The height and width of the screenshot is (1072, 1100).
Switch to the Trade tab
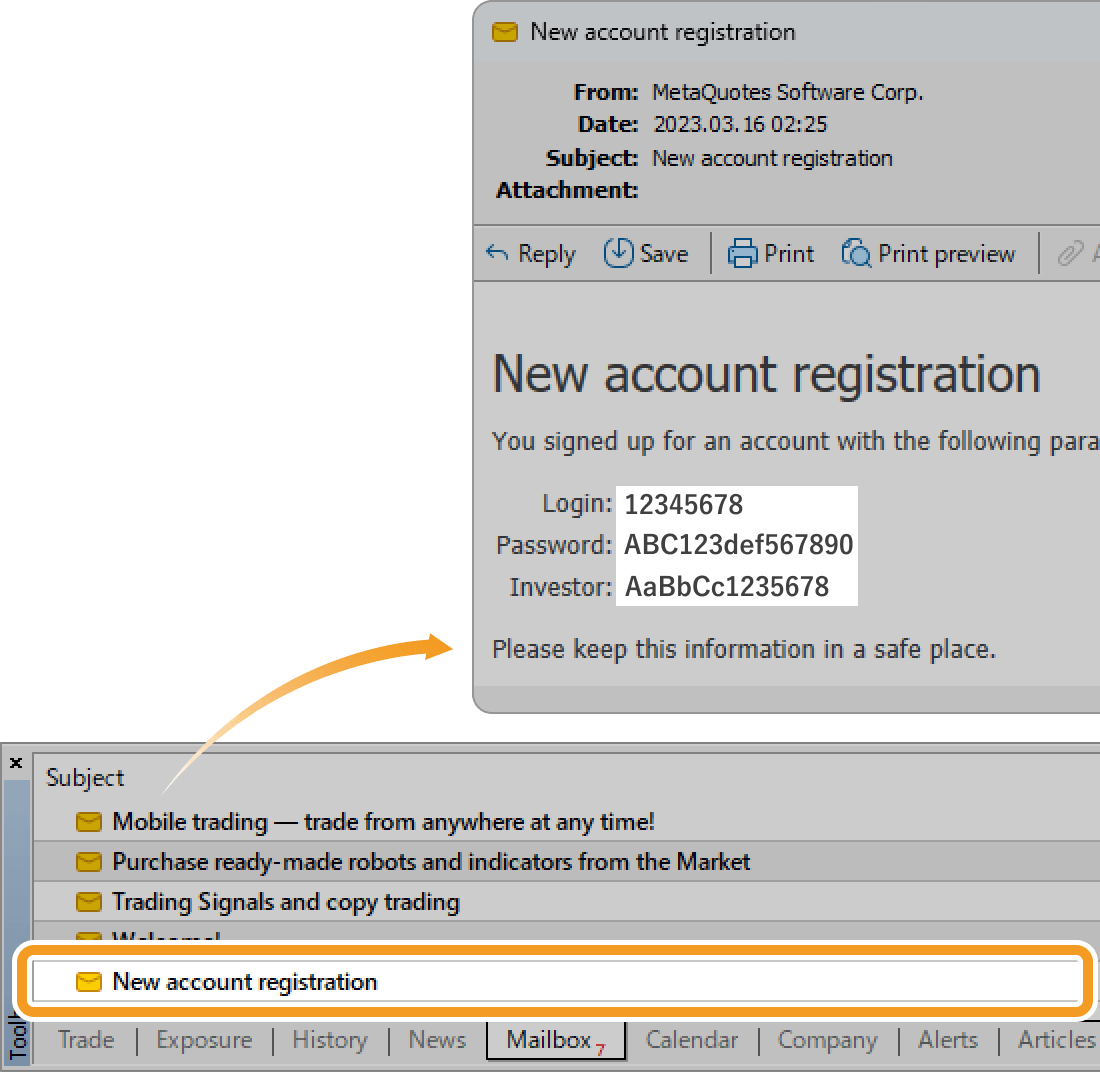point(86,1039)
